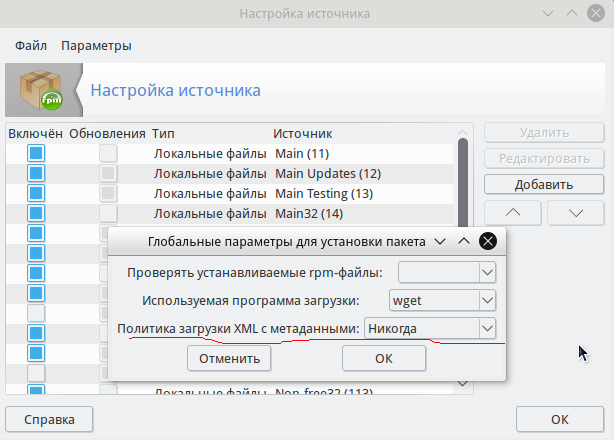Click OK in the global parameters dialog
The height and width of the screenshot is (440, 614).
coord(384,358)
